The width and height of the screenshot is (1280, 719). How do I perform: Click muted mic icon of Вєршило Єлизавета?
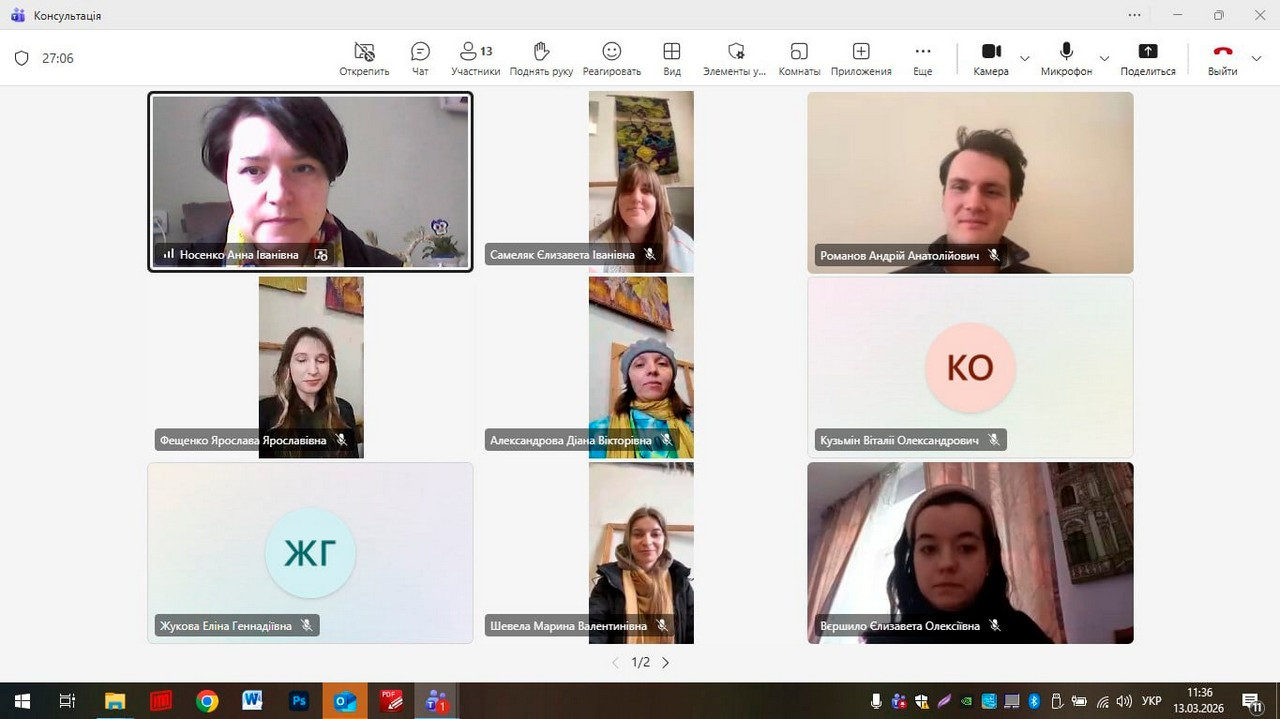(x=995, y=625)
